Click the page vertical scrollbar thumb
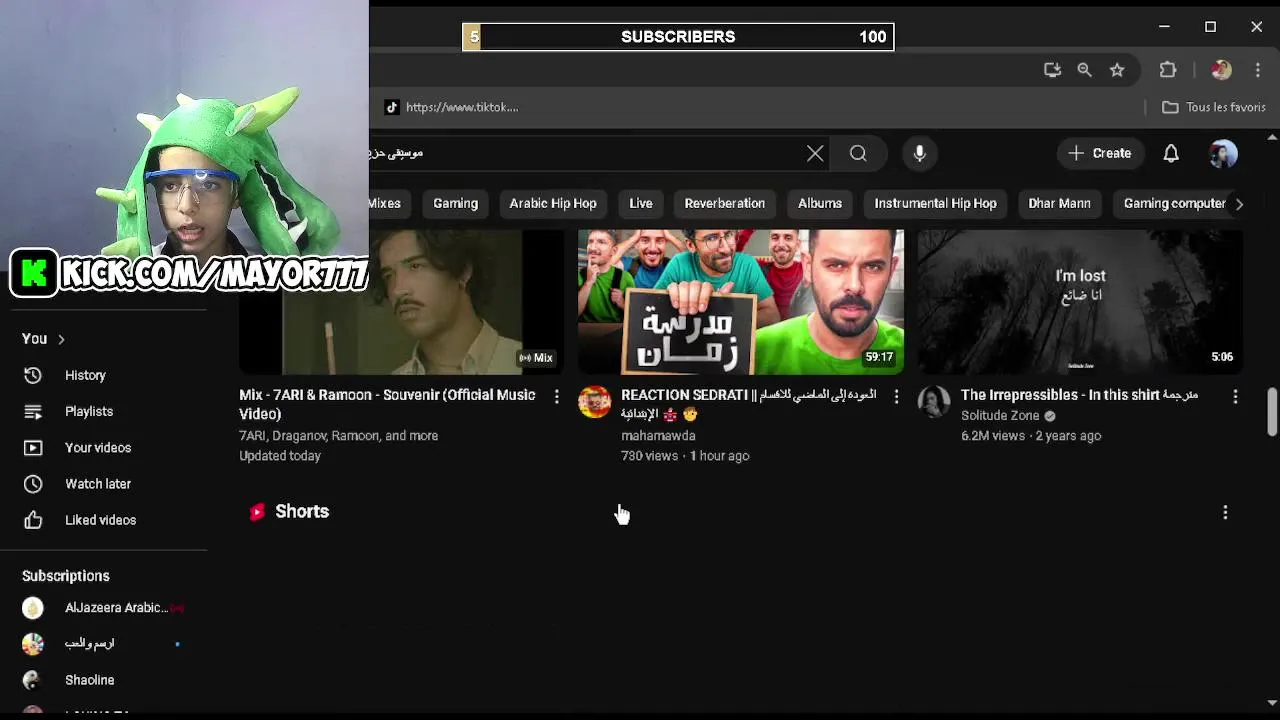 1272,411
